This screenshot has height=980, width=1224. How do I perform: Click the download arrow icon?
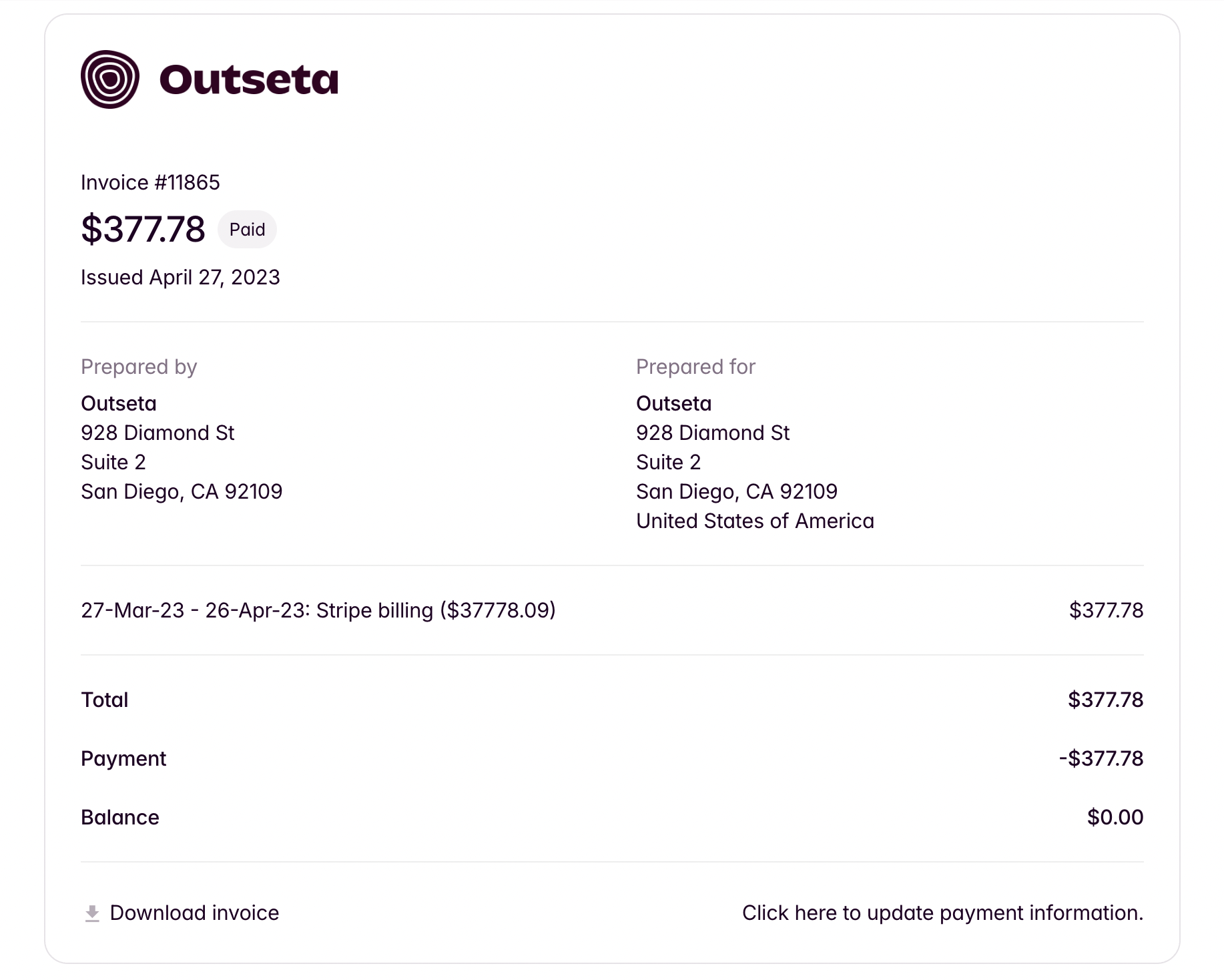click(92, 913)
